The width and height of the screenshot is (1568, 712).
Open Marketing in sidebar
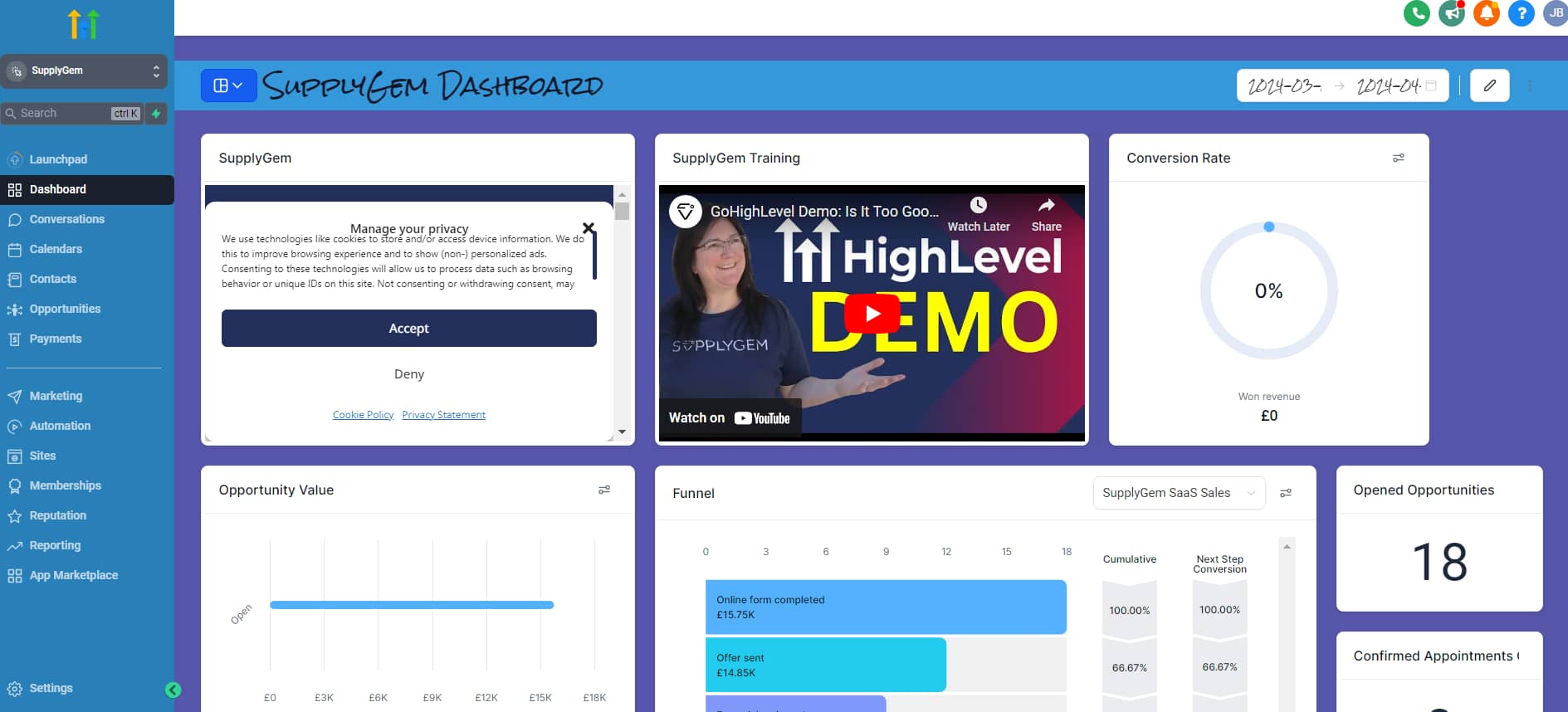click(x=87, y=396)
